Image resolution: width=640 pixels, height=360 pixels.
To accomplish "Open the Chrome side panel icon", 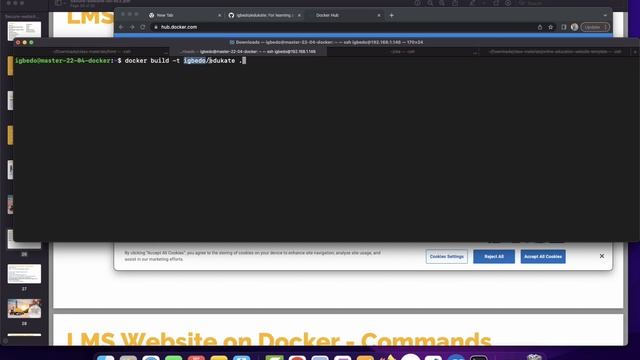I will (x=564, y=27).
